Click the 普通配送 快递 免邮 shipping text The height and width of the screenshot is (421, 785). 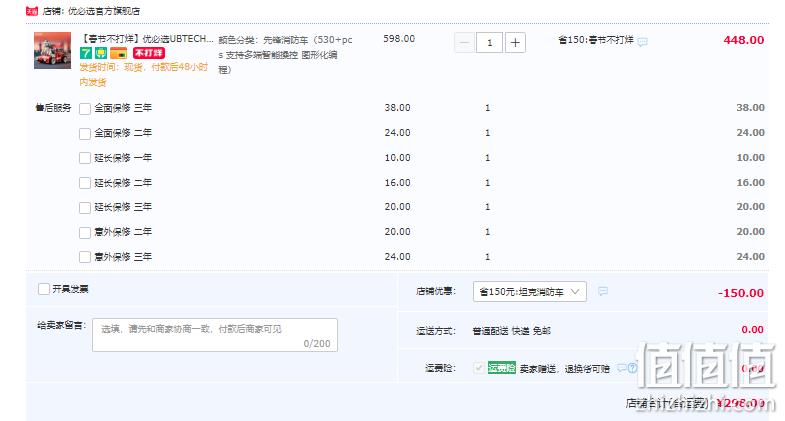coord(511,330)
